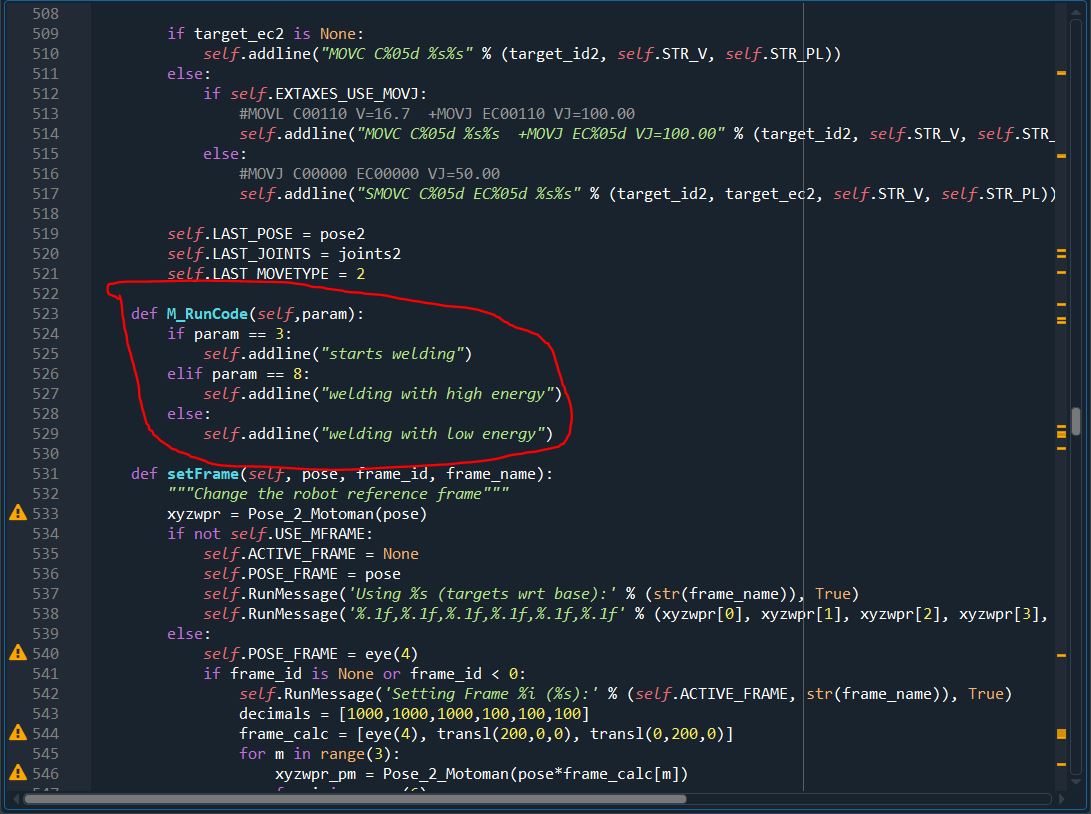This screenshot has width=1091, height=814.
Task: Click the M_RunCode function name
Action: click(207, 313)
